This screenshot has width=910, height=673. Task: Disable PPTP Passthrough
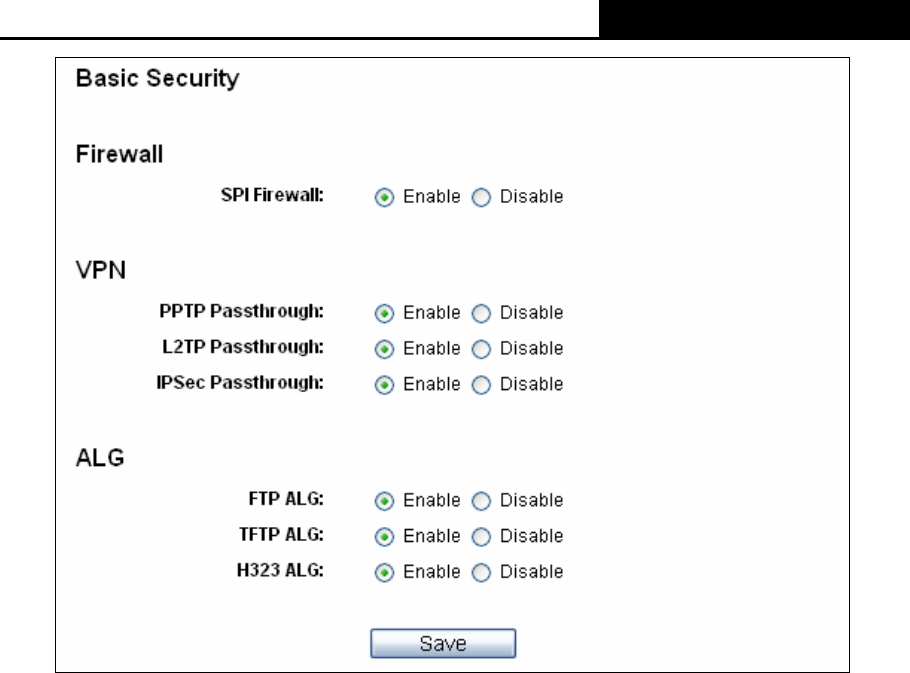point(481,313)
